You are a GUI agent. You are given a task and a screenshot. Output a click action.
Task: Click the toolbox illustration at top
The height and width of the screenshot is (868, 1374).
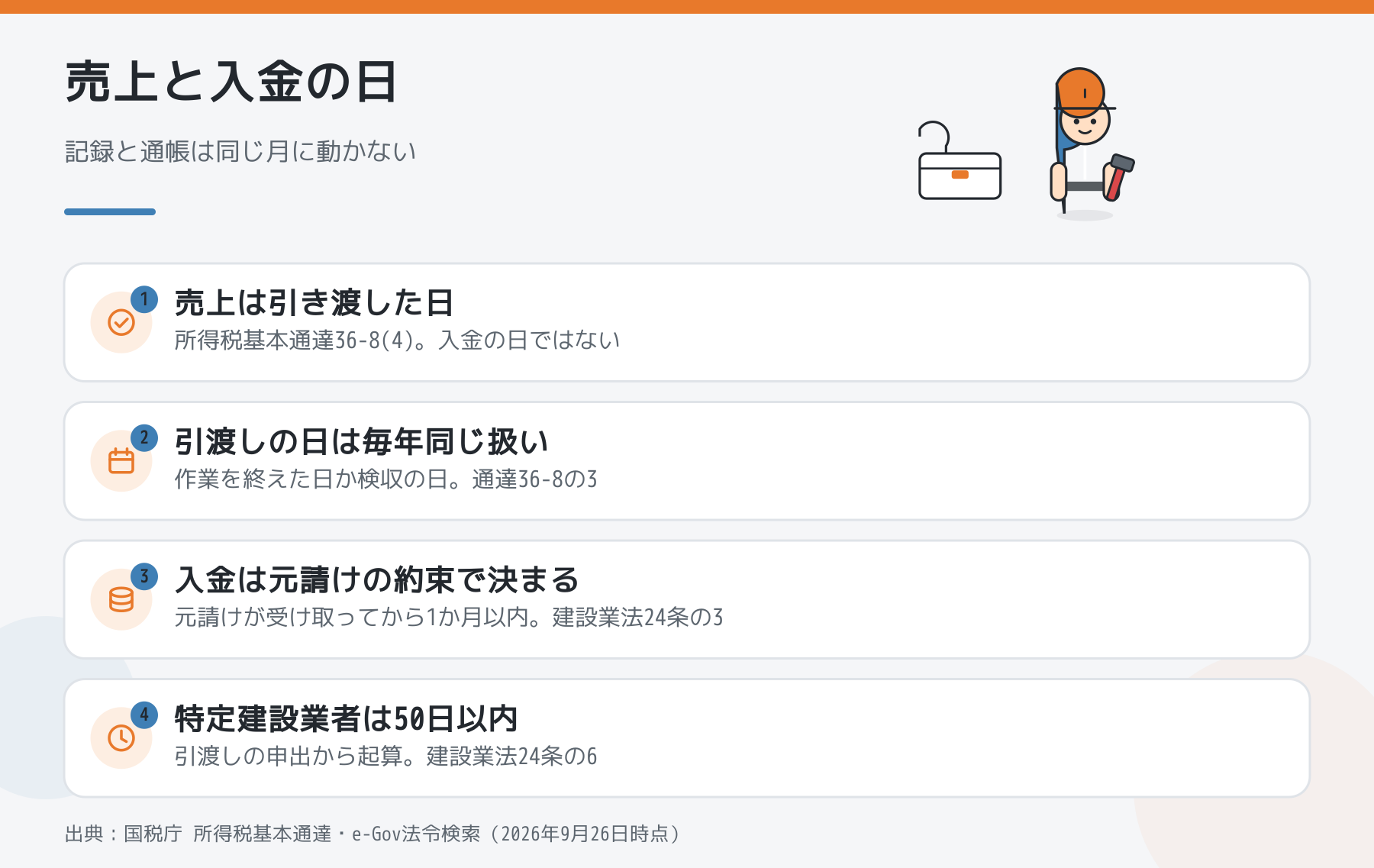click(960, 161)
